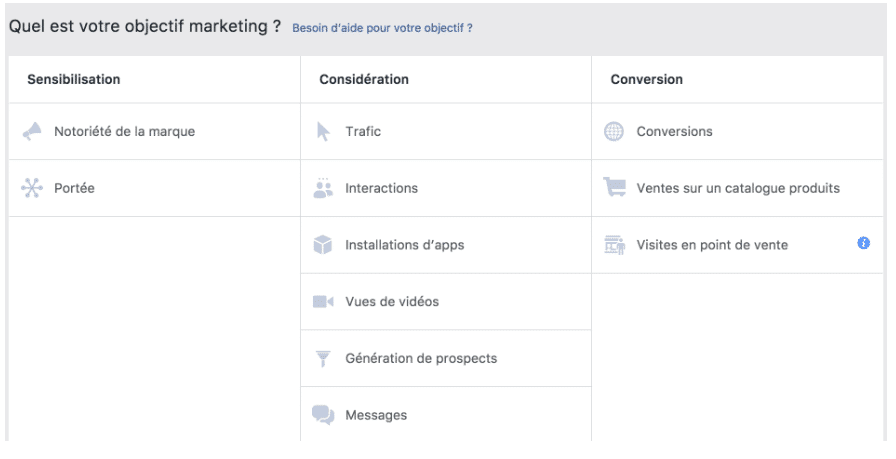
Task: Select the 'Vues de vidéos' objective text
Action: (x=392, y=302)
